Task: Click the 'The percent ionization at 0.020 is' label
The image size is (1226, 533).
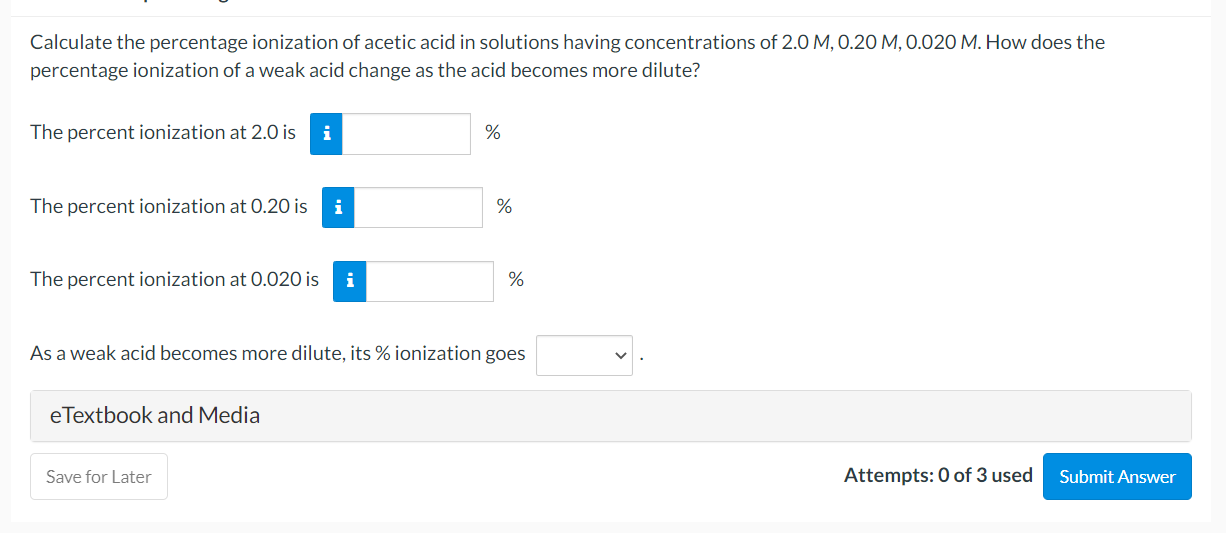Action: 175,279
